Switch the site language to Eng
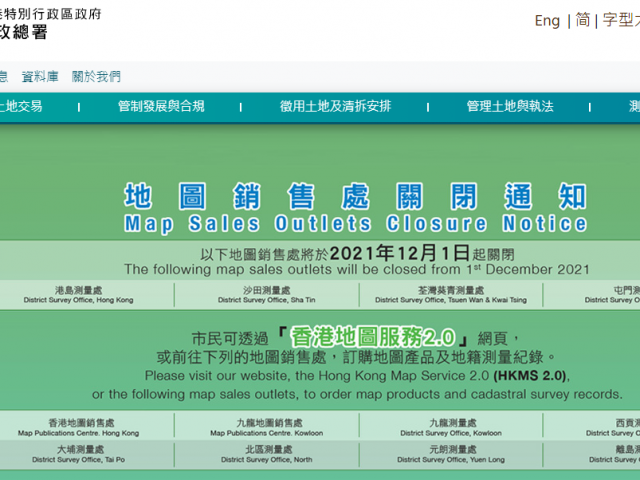640x480 pixels. 547,20
